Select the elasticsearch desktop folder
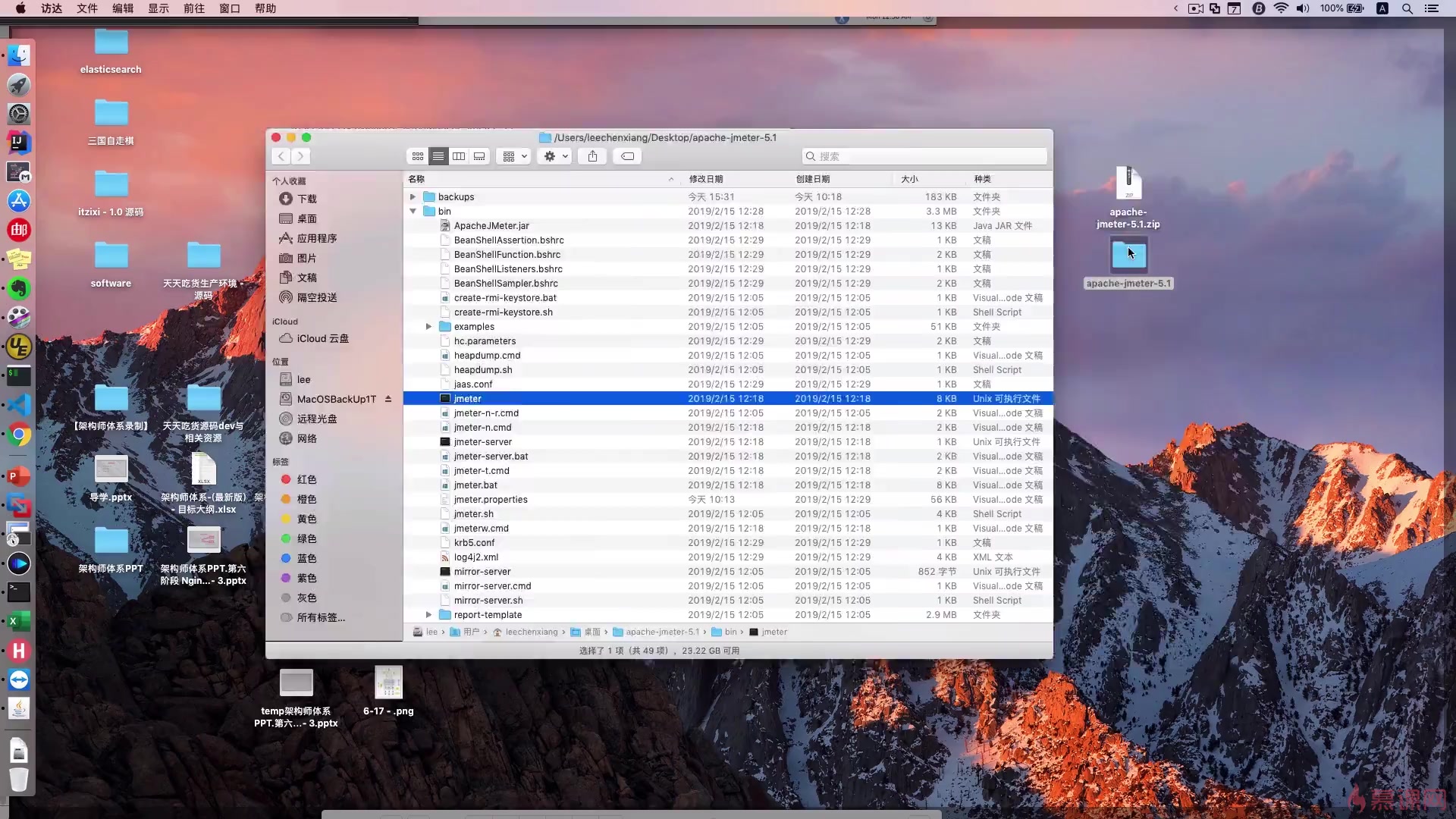The image size is (1456, 819). [x=111, y=51]
